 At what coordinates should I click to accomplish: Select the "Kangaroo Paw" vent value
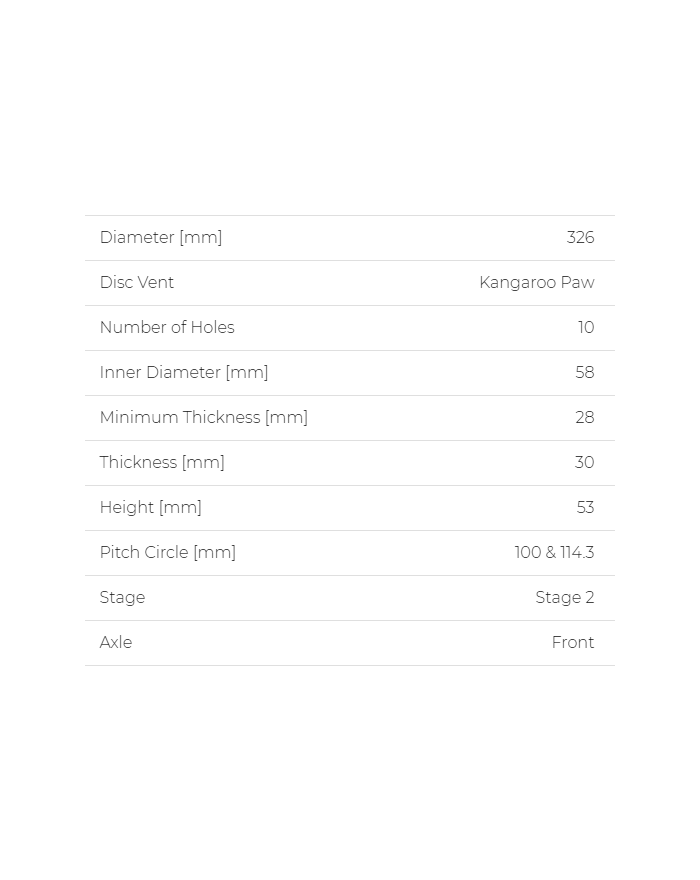(x=536, y=283)
